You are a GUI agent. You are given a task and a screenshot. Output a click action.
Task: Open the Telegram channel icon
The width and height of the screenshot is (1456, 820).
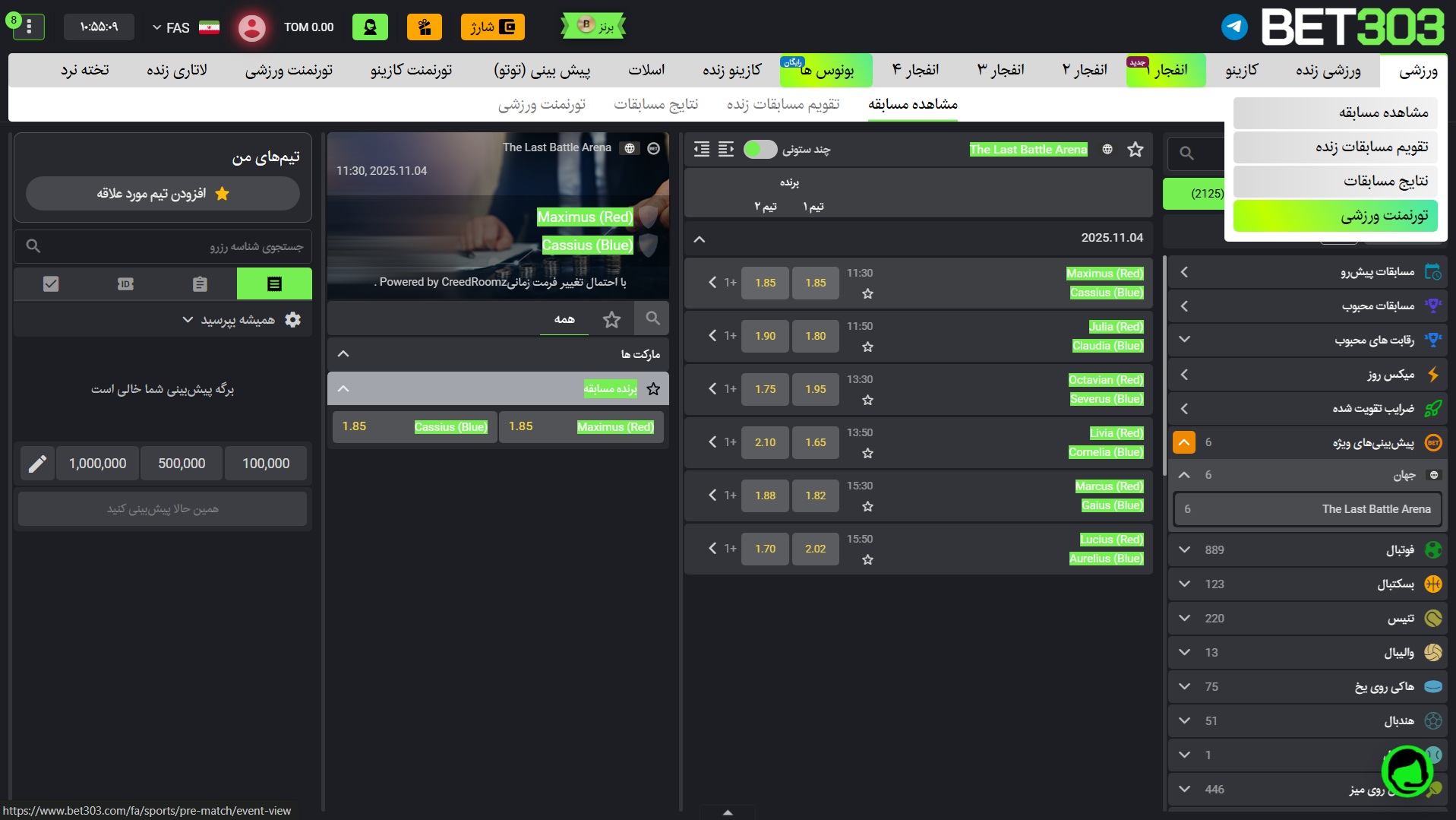pyautogui.click(x=1234, y=27)
